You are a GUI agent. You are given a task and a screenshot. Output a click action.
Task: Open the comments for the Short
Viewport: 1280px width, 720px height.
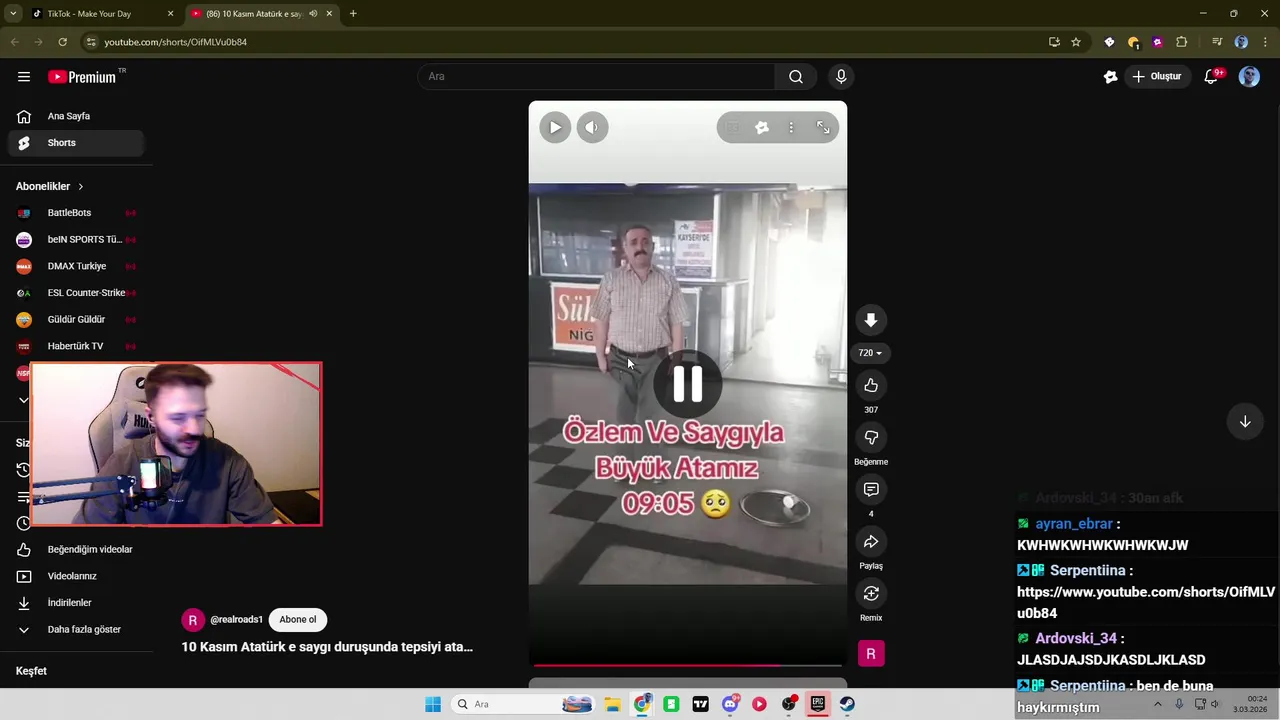(871, 489)
